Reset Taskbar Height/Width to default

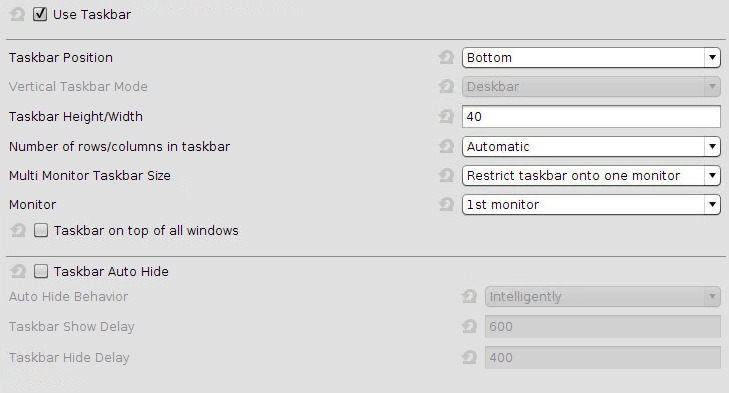(446, 116)
